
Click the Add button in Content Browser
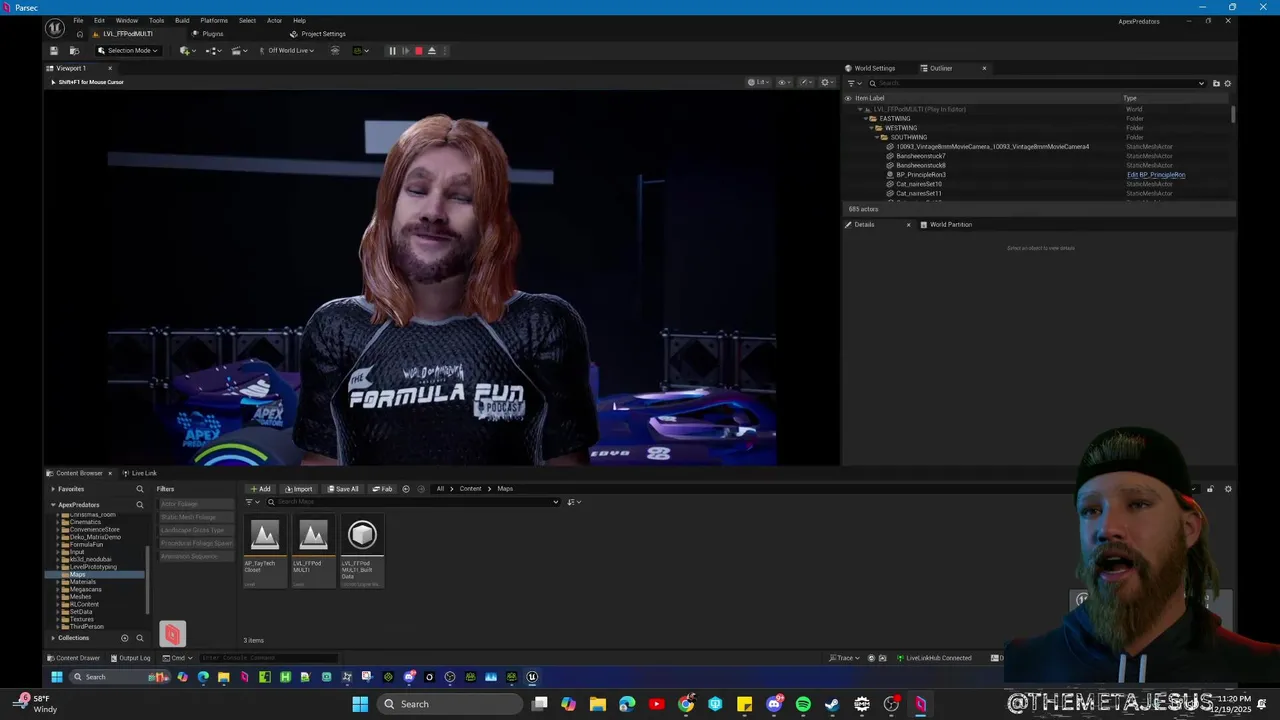pyautogui.click(x=260, y=489)
